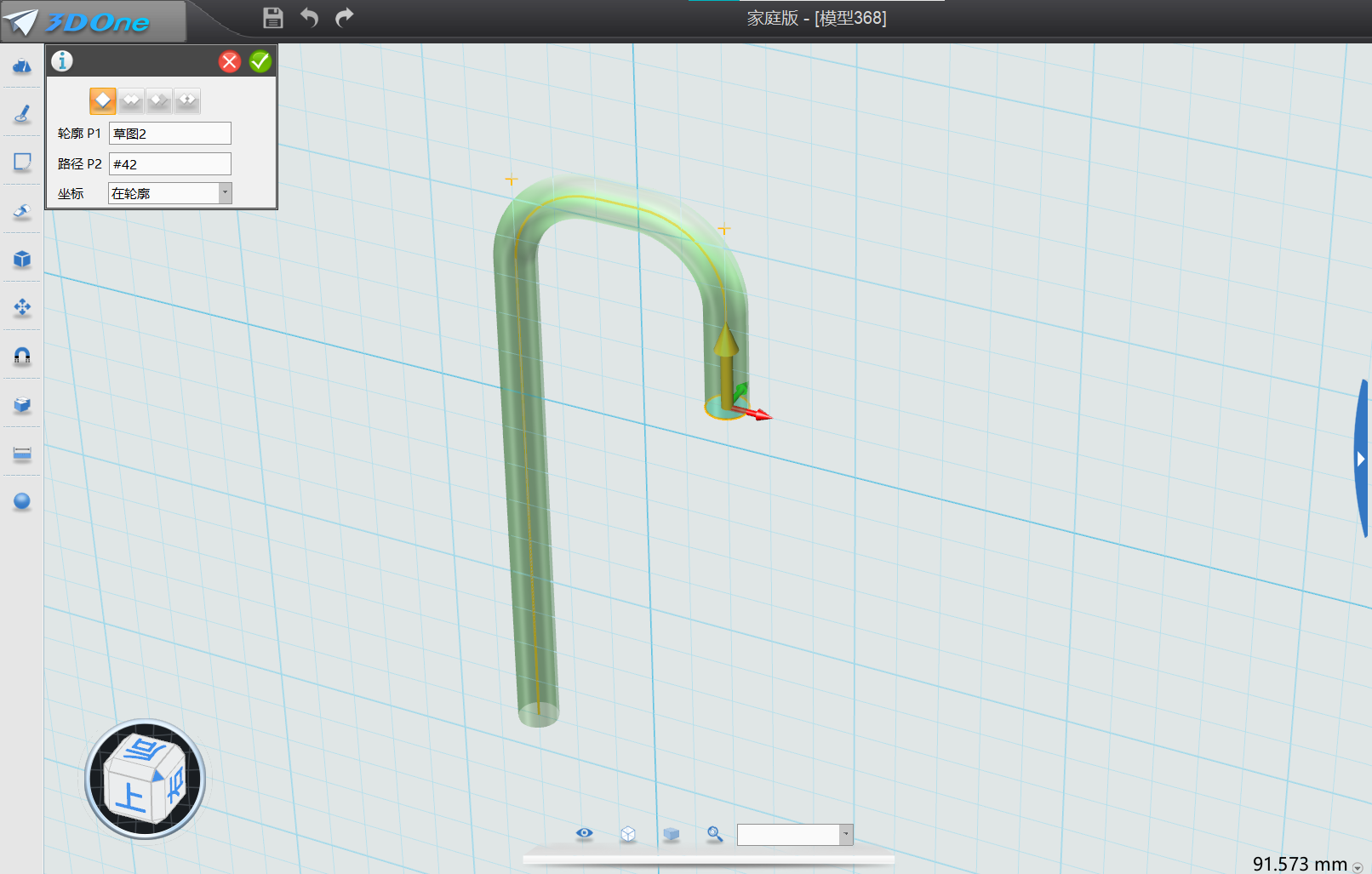Expand the right side resource panel
Screen dimensions: 1372x874
(x=1362, y=459)
